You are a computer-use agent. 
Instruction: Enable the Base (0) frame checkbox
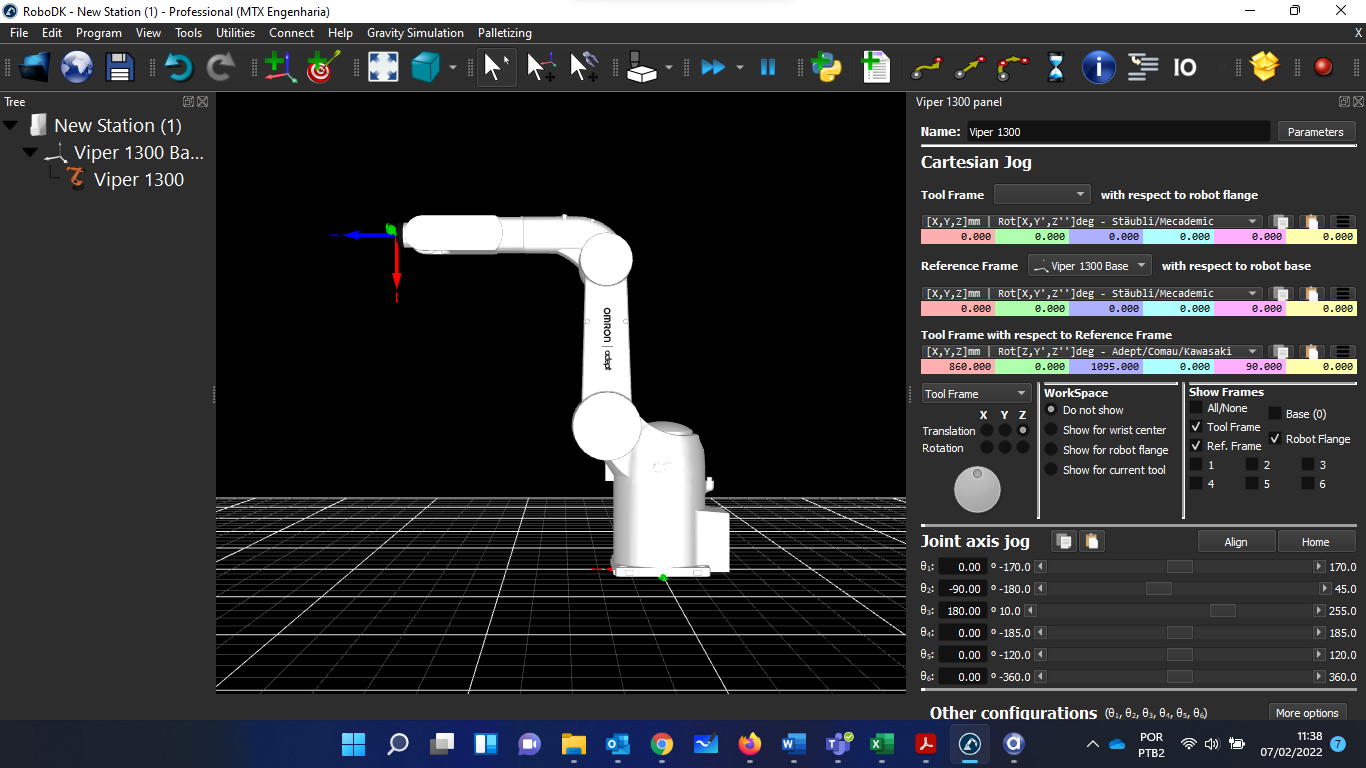(x=1275, y=414)
